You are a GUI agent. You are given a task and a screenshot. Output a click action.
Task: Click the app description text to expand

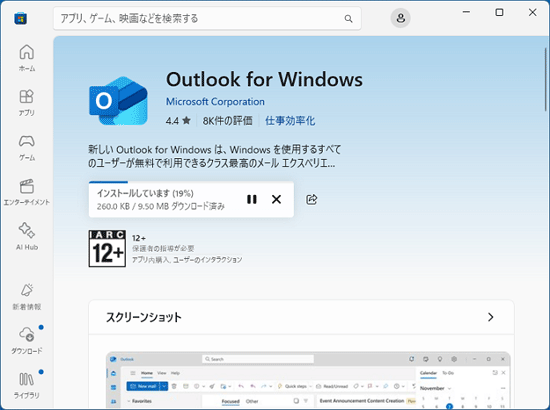coord(214,156)
